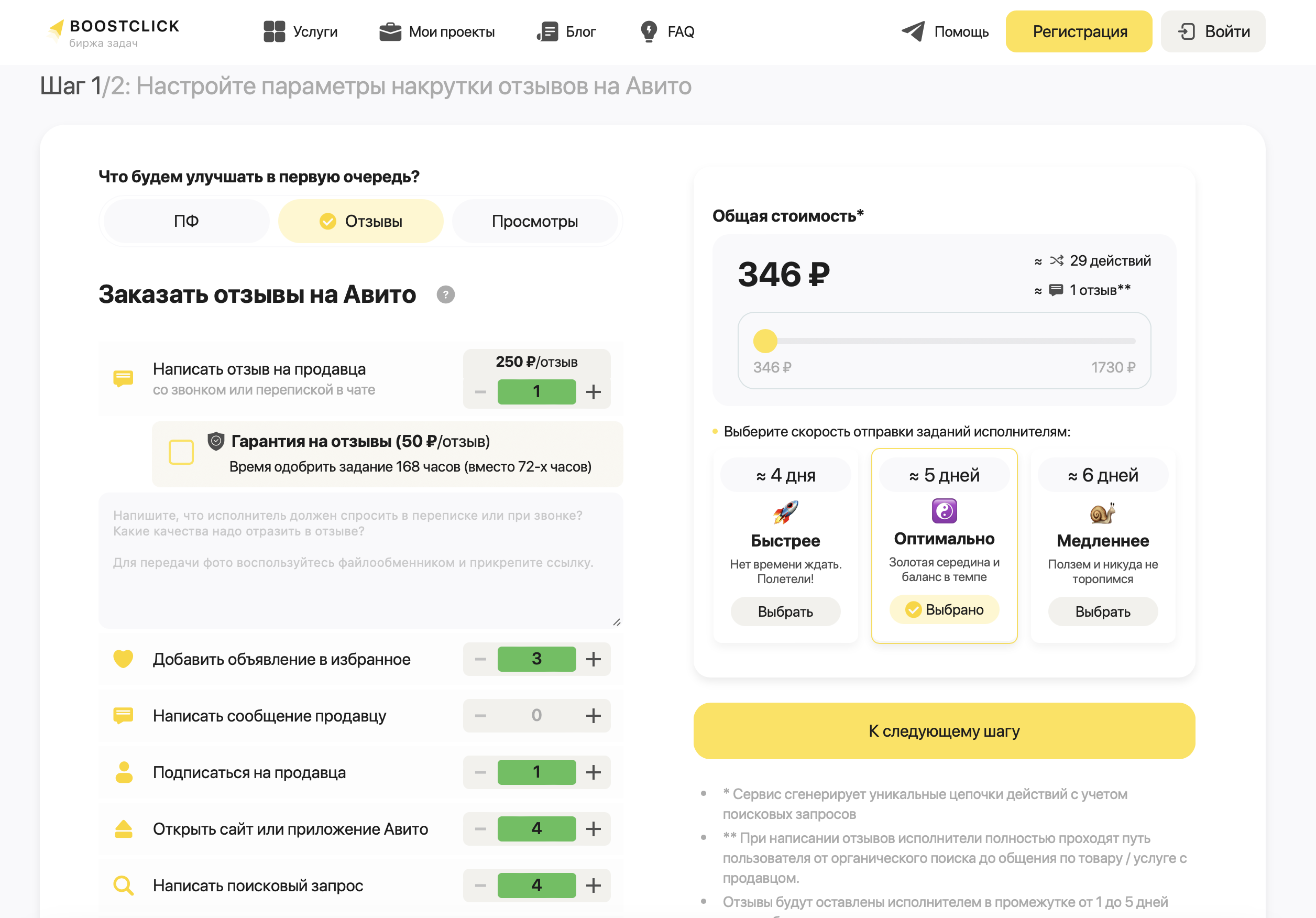The width and height of the screenshot is (1316, 918).
Task: Click the К следующему шагу button
Action: coord(944,731)
